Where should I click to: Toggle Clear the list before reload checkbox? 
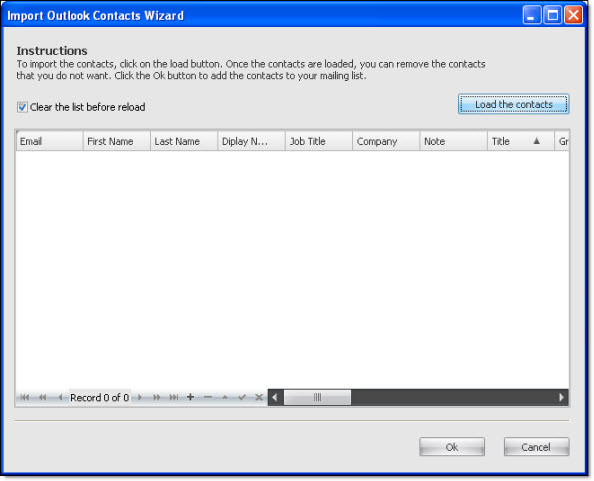(22, 107)
